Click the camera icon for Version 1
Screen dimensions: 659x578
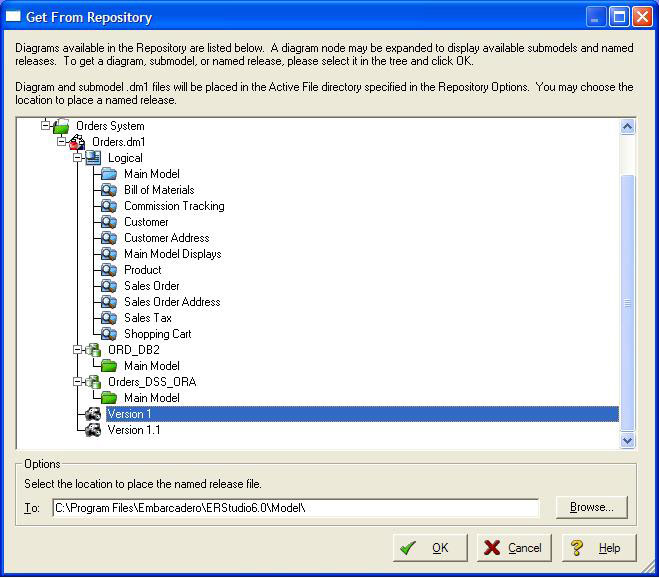(x=93, y=414)
